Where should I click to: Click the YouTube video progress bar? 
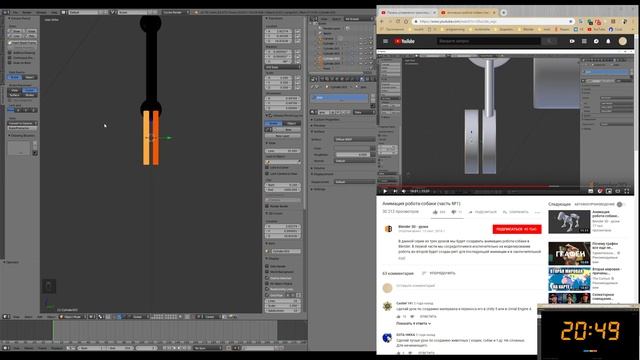[x=505, y=186]
